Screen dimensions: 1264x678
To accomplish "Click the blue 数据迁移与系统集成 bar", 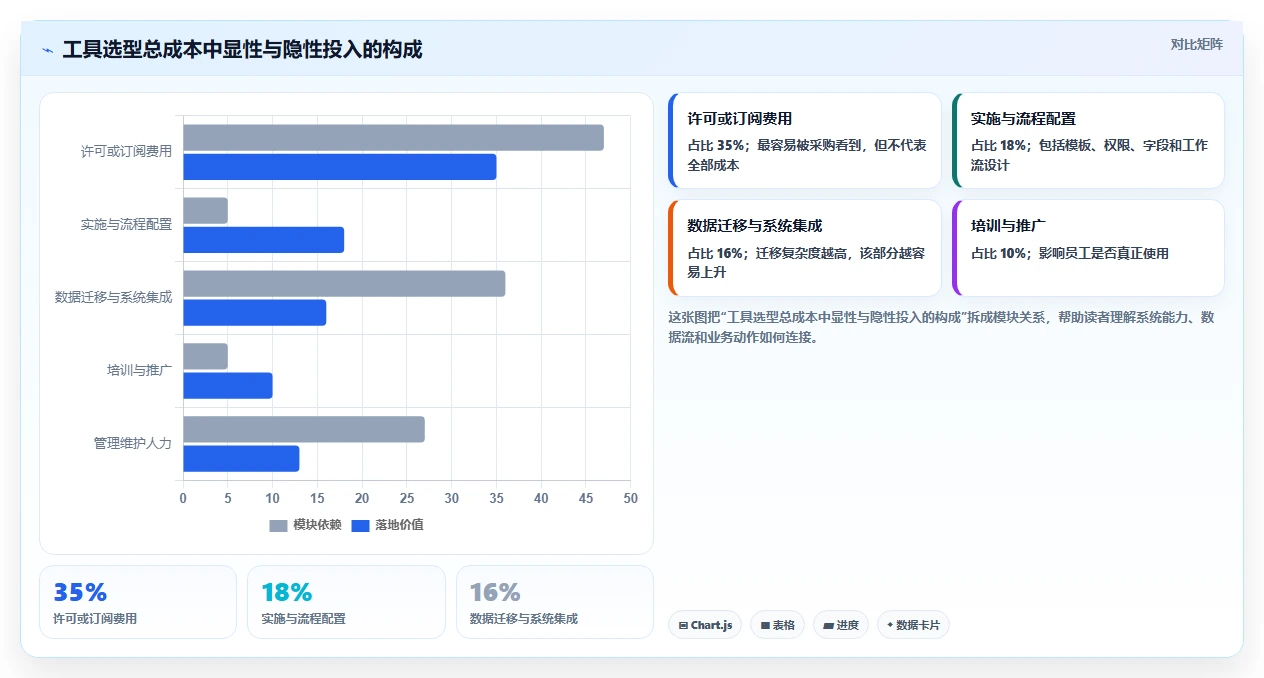I will click(x=254, y=313).
